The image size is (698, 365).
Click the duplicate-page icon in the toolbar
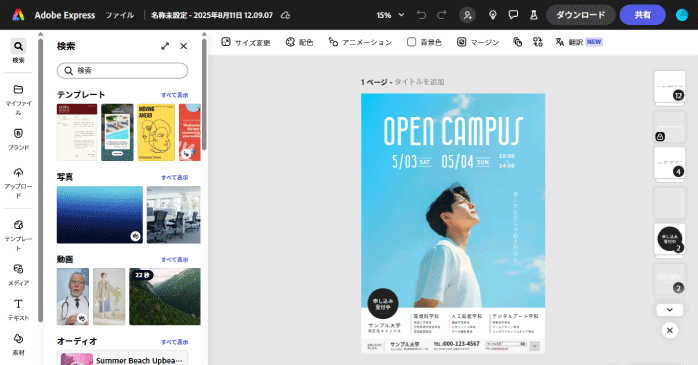click(517, 42)
